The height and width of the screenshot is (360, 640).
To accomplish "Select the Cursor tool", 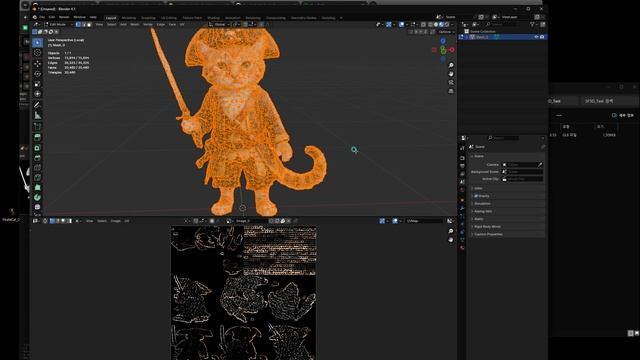I will (x=38, y=53).
